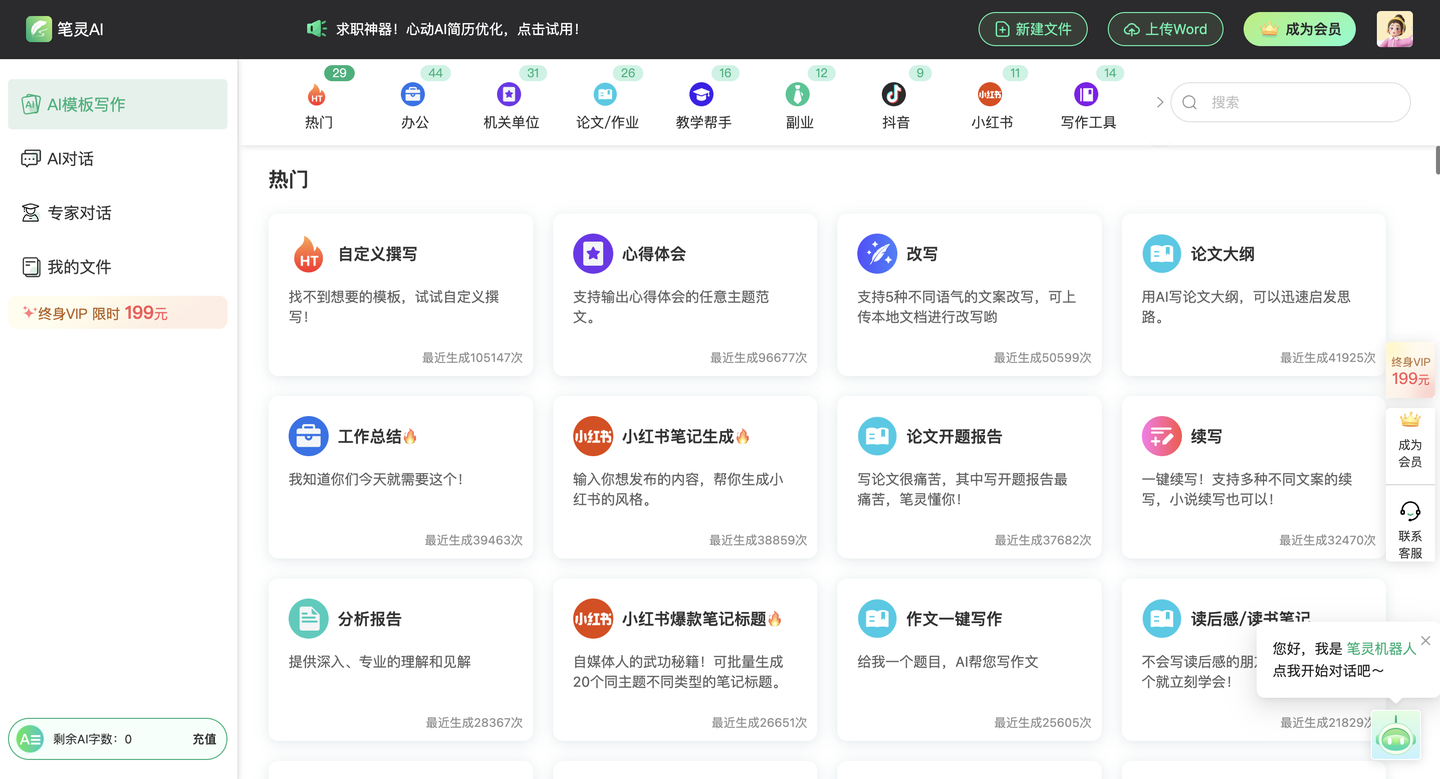Click 论文开题报告 title text
This screenshot has height=779, width=1440.
click(954, 436)
